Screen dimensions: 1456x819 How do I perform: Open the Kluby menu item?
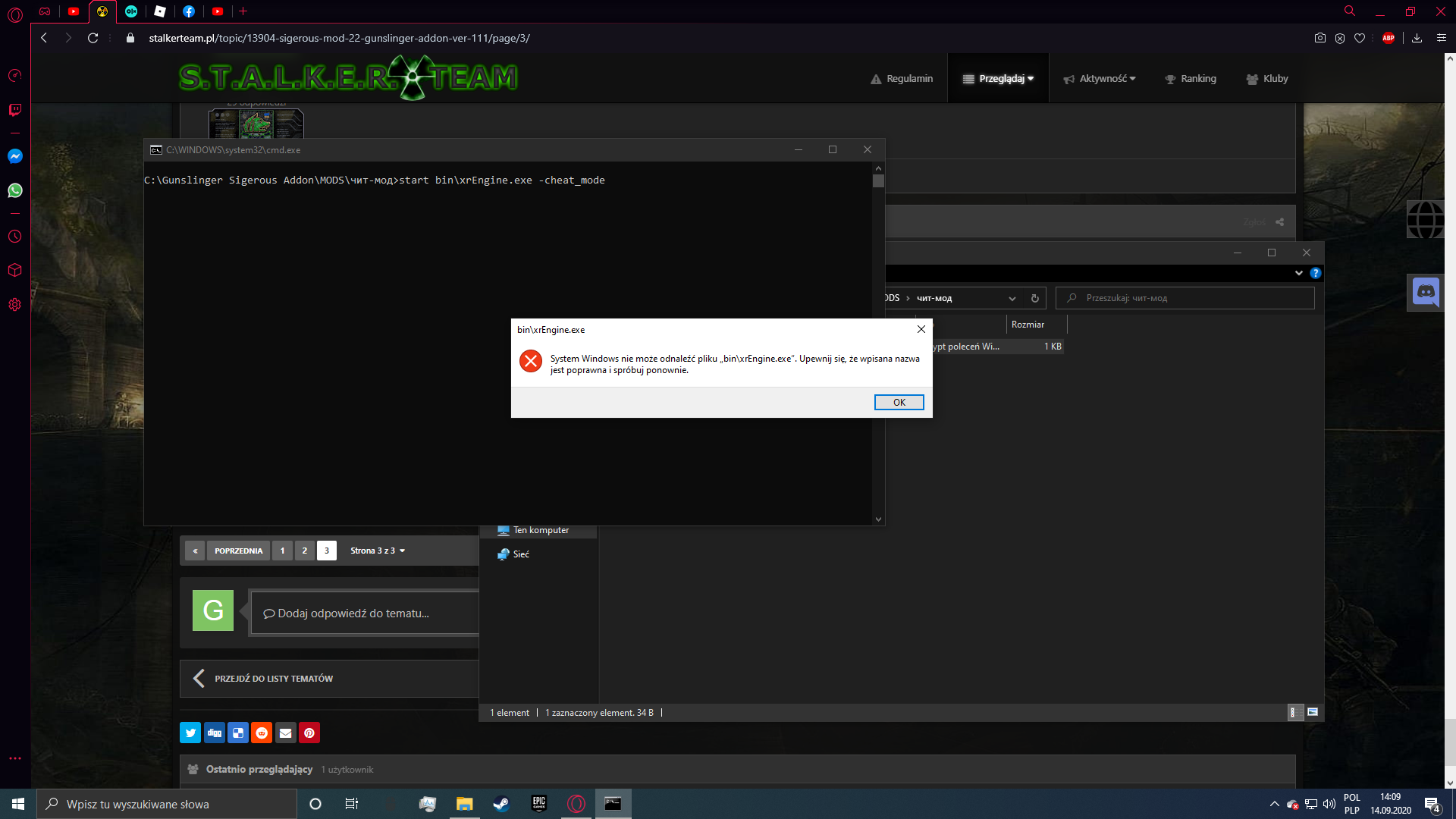[x=1267, y=79]
